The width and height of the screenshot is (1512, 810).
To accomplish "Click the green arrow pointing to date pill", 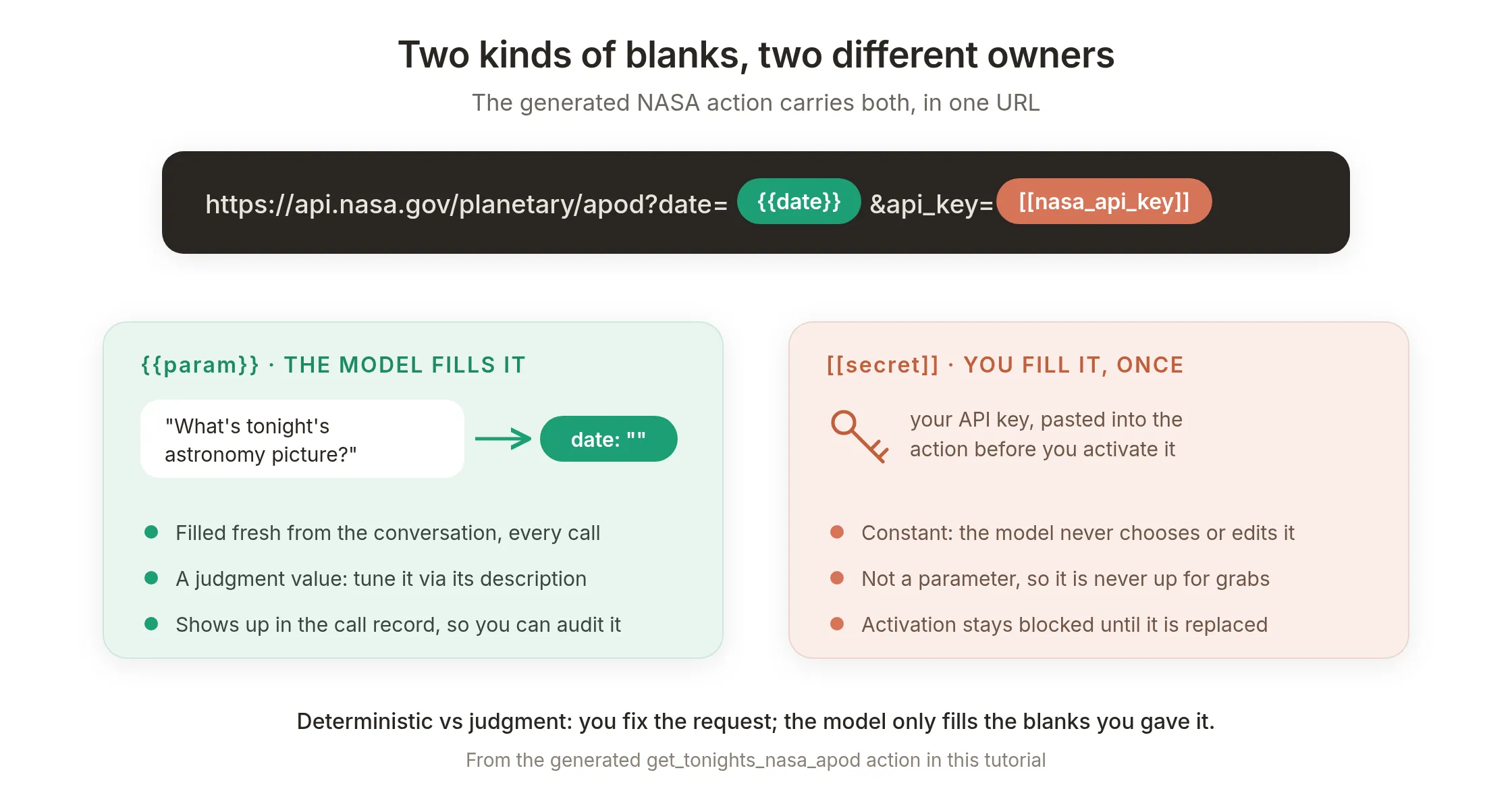I will 503,439.
